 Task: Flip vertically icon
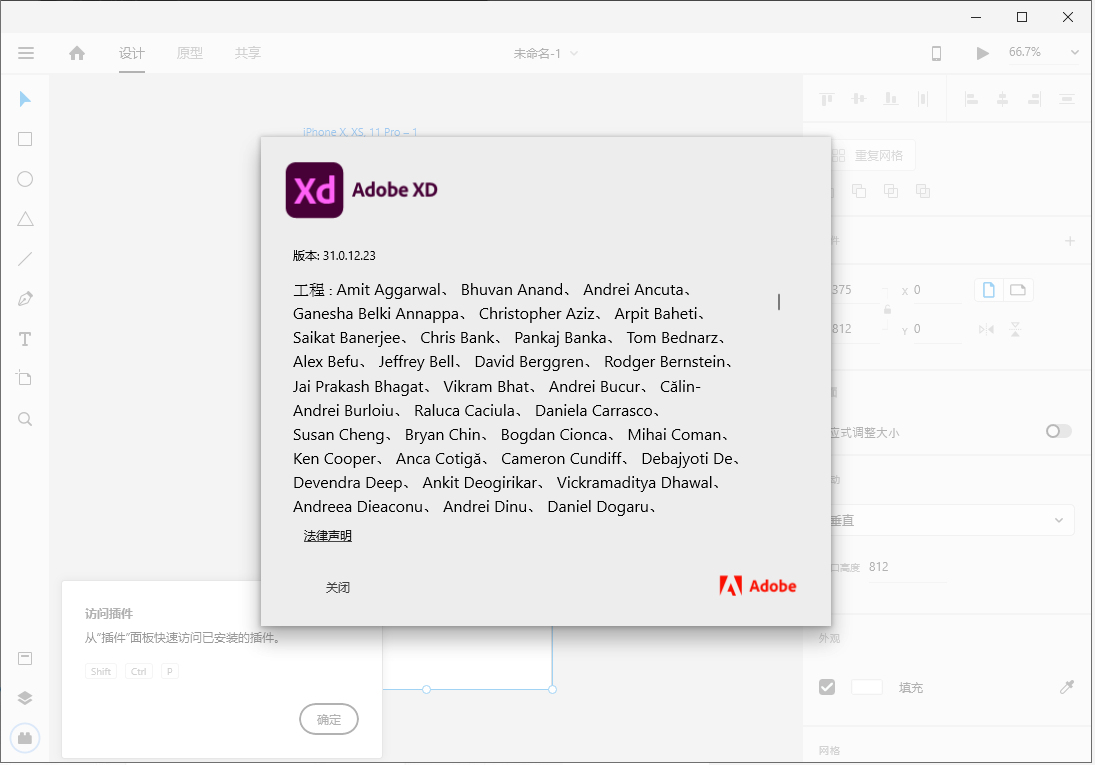(1015, 329)
